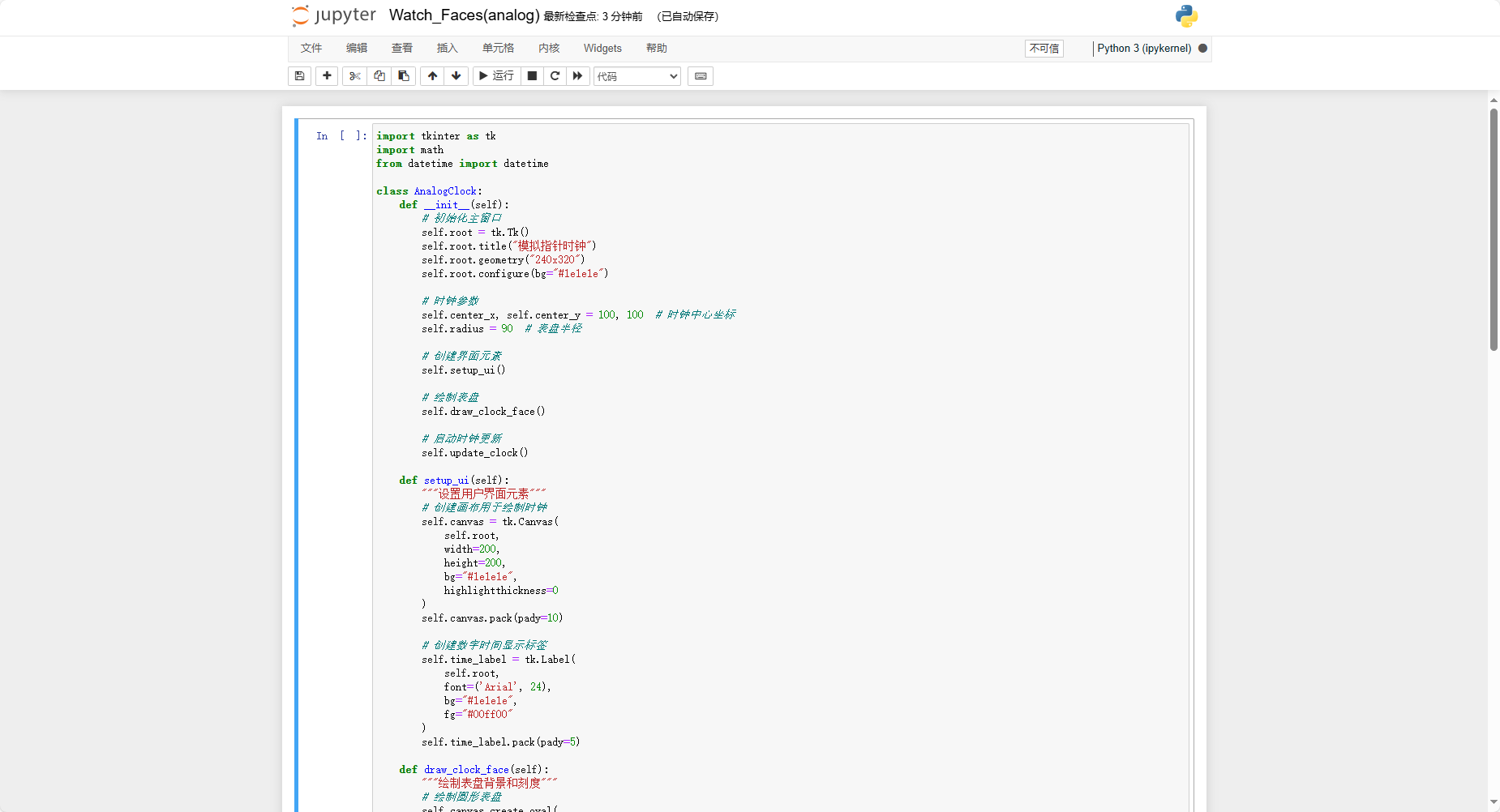Image resolution: width=1500 pixels, height=812 pixels.
Task: Click the 不可信 trust button
Action: (1044, 49)
